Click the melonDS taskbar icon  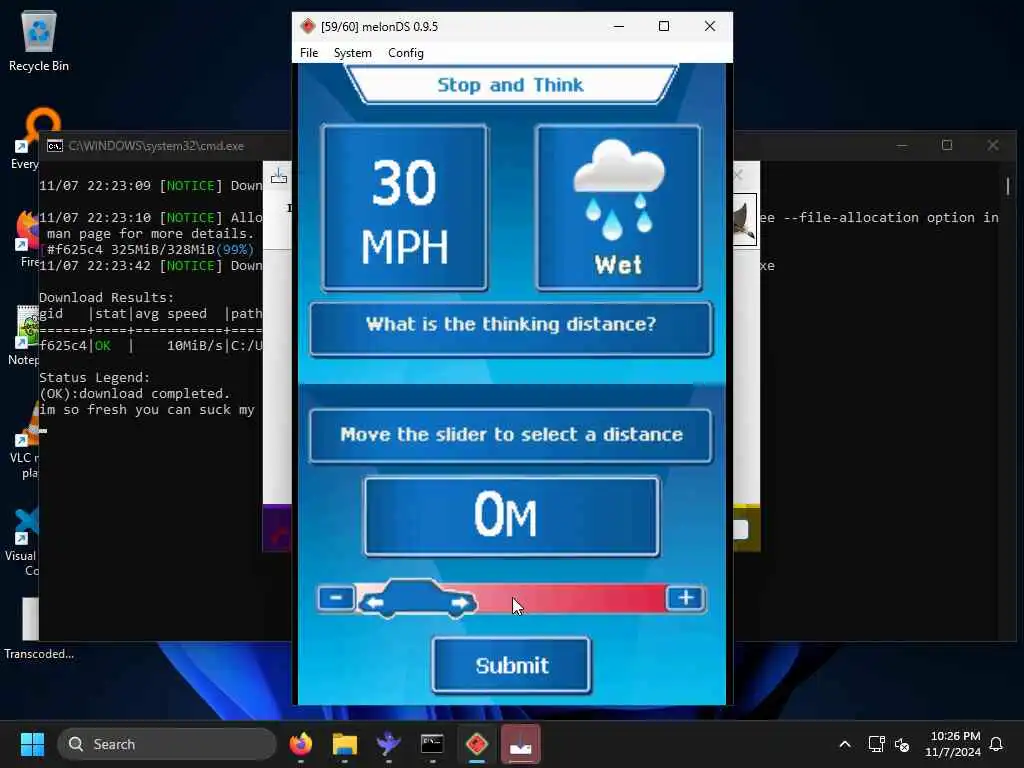click(x=477, y=744)
